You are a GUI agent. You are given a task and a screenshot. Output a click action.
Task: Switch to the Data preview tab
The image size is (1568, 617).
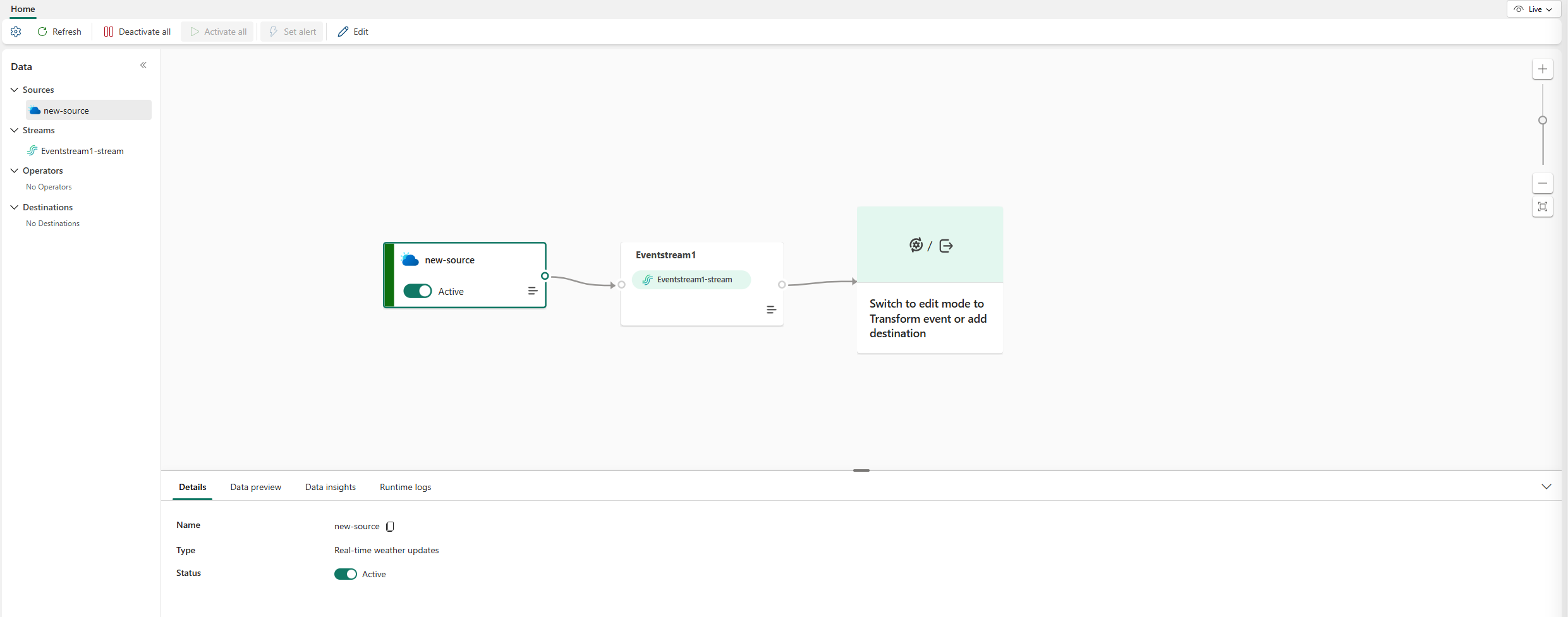tap(256, 487)
